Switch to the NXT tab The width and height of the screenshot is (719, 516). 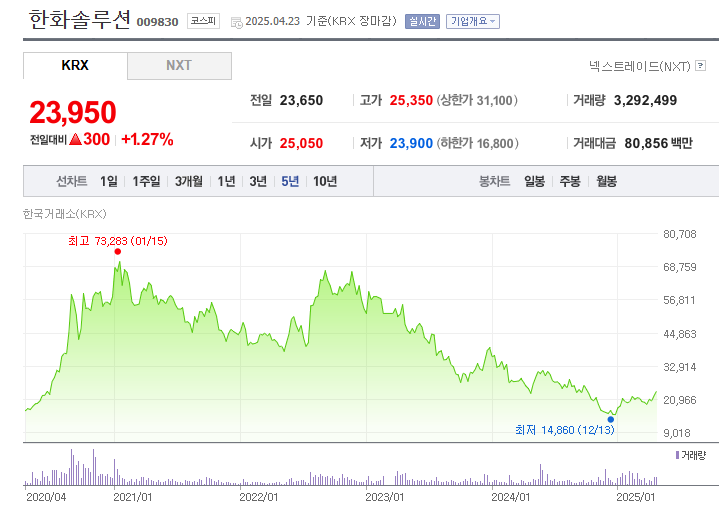point(179,66)
